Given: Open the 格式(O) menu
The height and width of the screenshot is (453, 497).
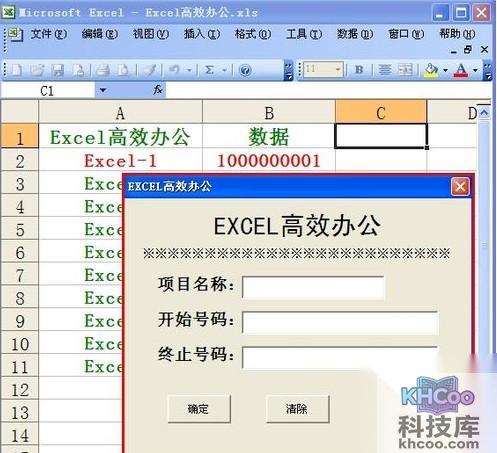Looking at the screenshot, I should click(x=253, y=34).
